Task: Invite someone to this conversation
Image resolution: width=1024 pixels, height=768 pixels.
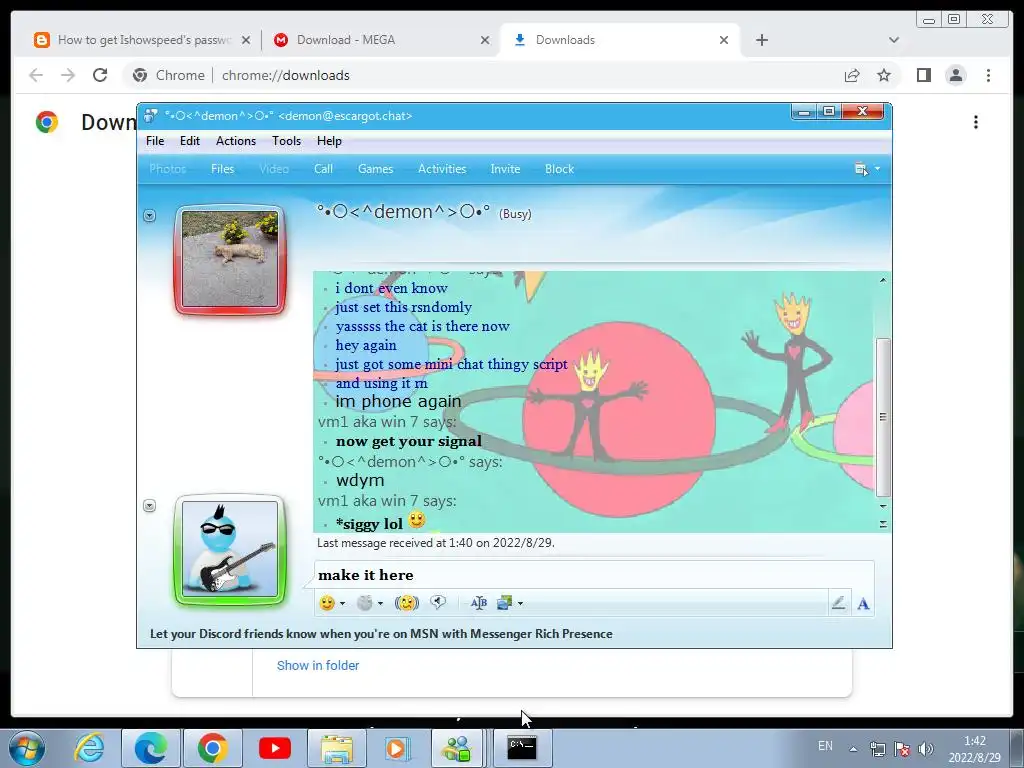Action: point(505,169)
